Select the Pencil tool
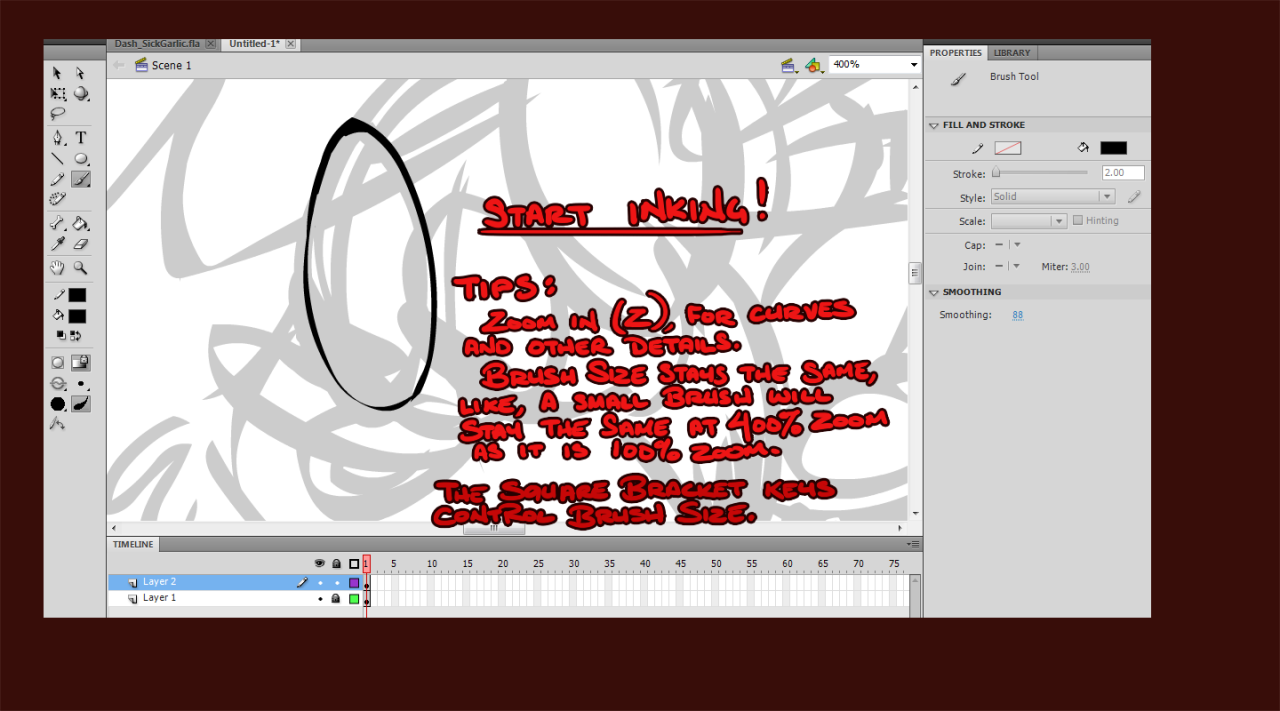The image size is (1280, 711). coord(58,180)
